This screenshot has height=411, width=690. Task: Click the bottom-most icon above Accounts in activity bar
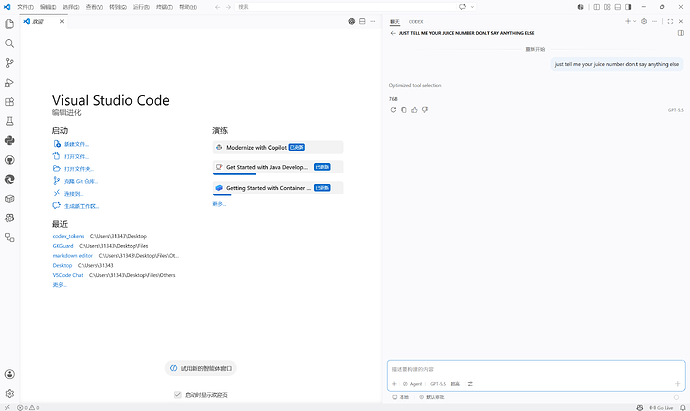(10, 238)
